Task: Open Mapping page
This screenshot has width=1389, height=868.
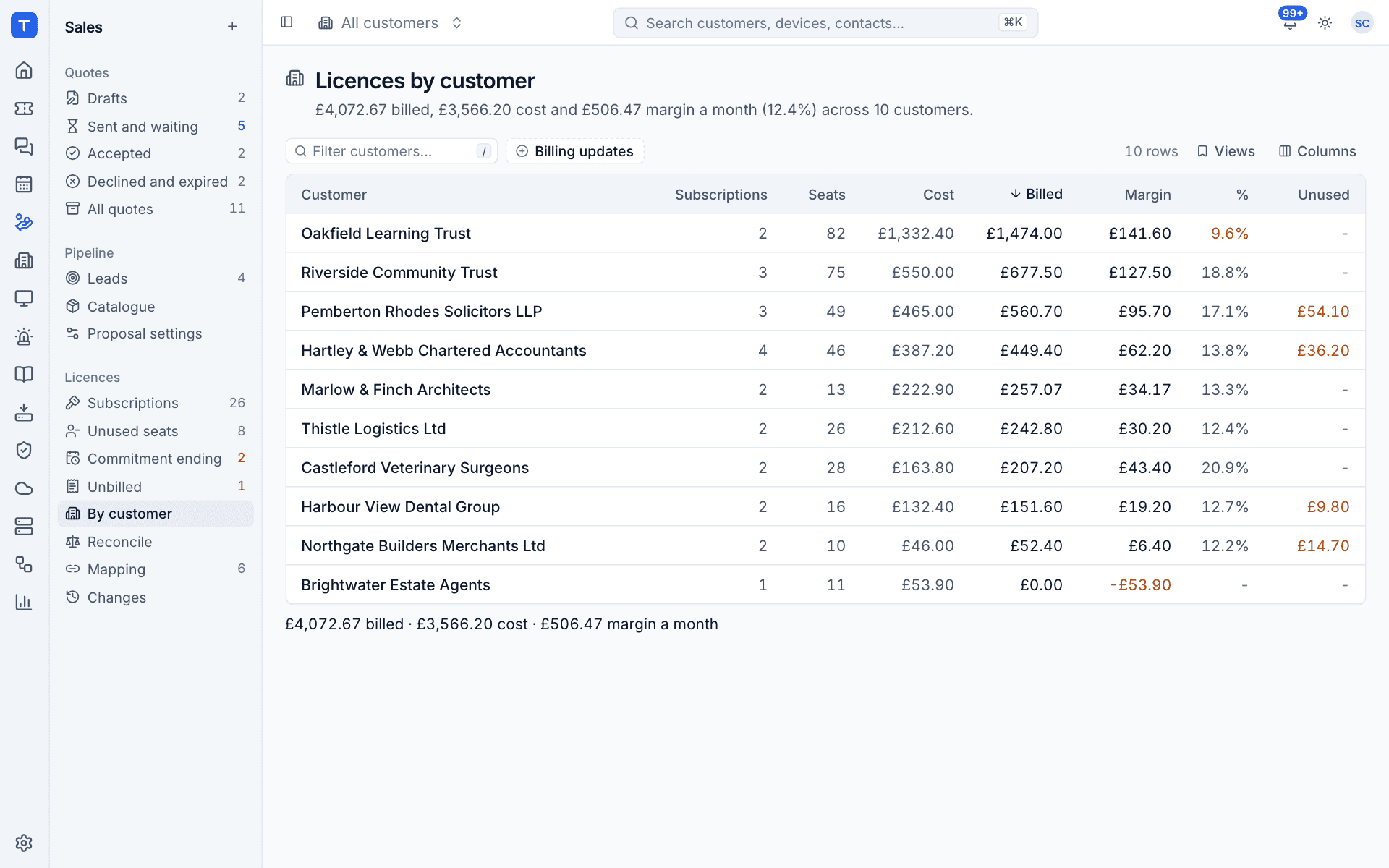Action: (156, 569)
